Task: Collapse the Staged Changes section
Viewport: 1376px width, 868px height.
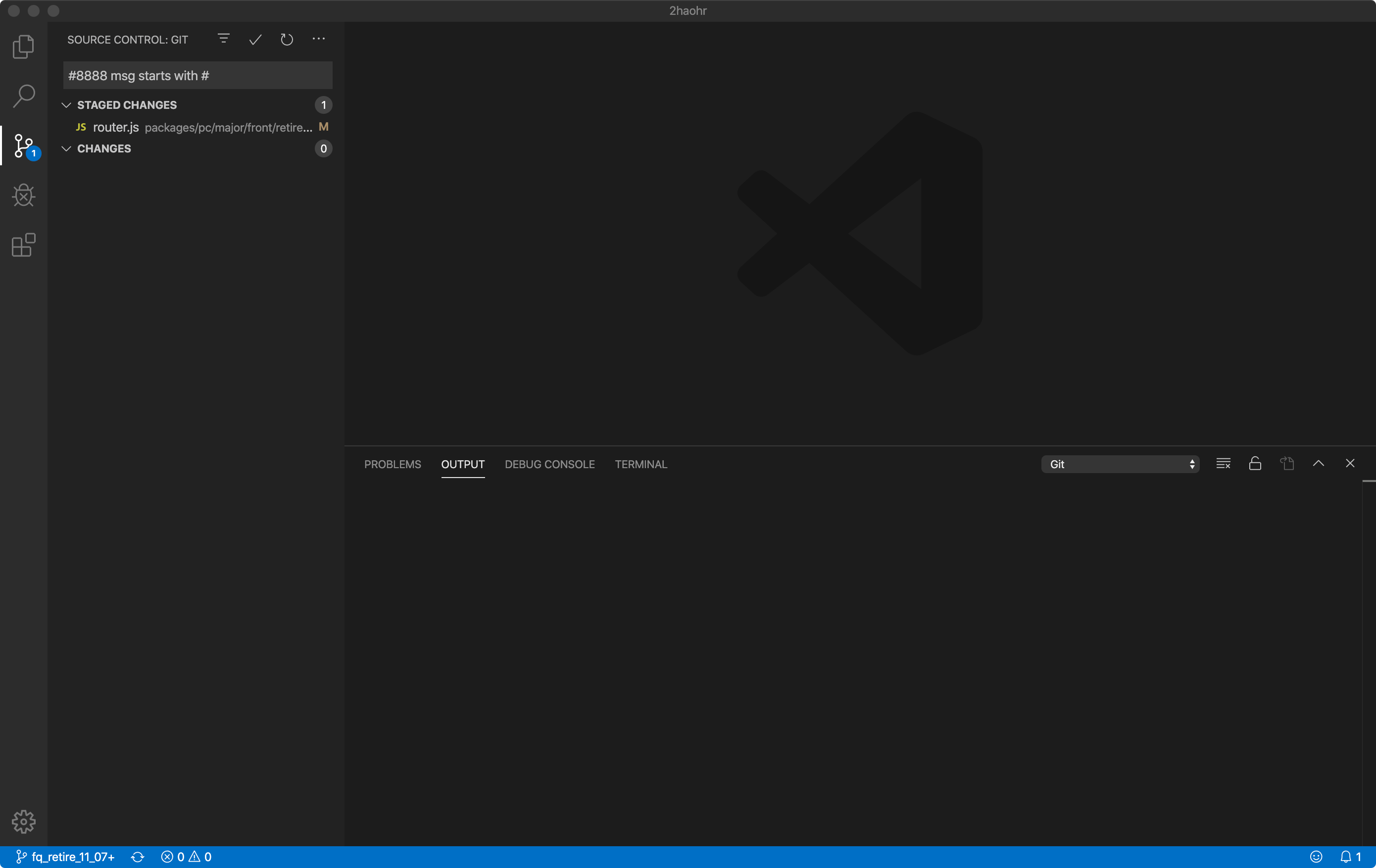Action: click(x=66, y=105)
